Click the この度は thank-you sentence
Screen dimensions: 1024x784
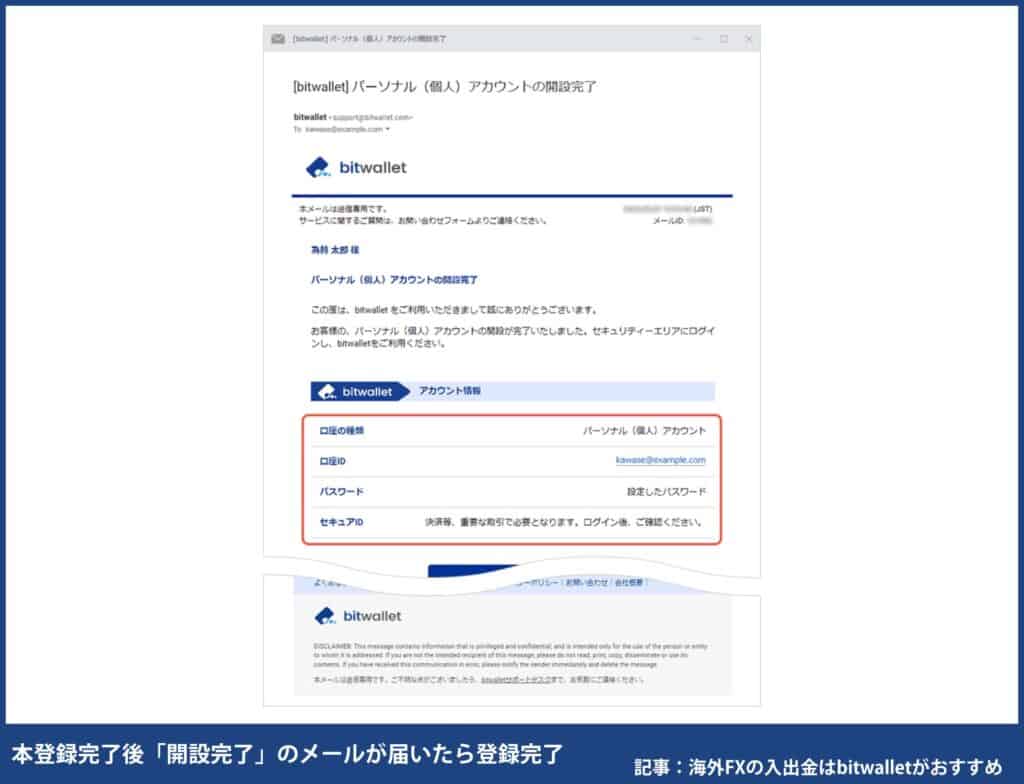(x=454, y=310)
